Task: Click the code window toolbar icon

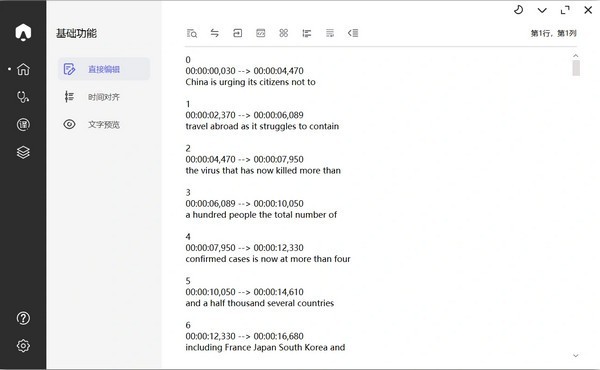Action: [261, 33]
